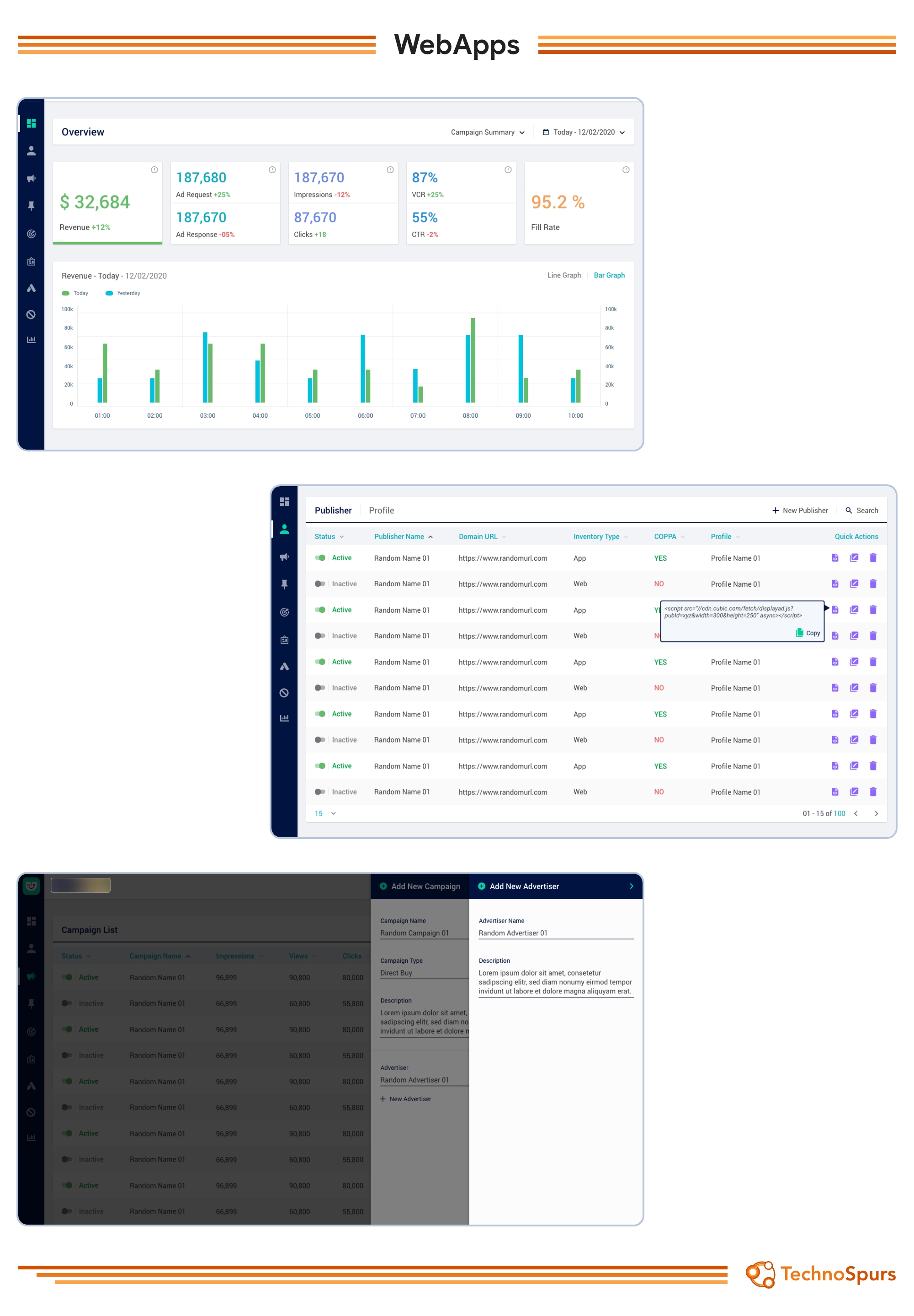Click the info icon on the Revenue card
914x1316 pixels.
coord(154,170)
